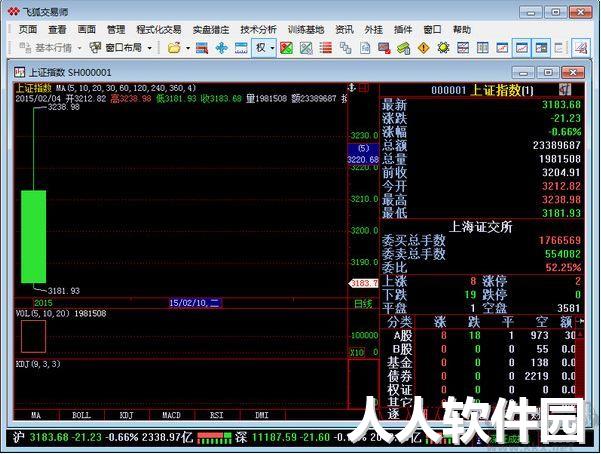Open the 管理 menu
Image resolution: width=601 pixels, height=454 pixels.
tap(116, 30)
